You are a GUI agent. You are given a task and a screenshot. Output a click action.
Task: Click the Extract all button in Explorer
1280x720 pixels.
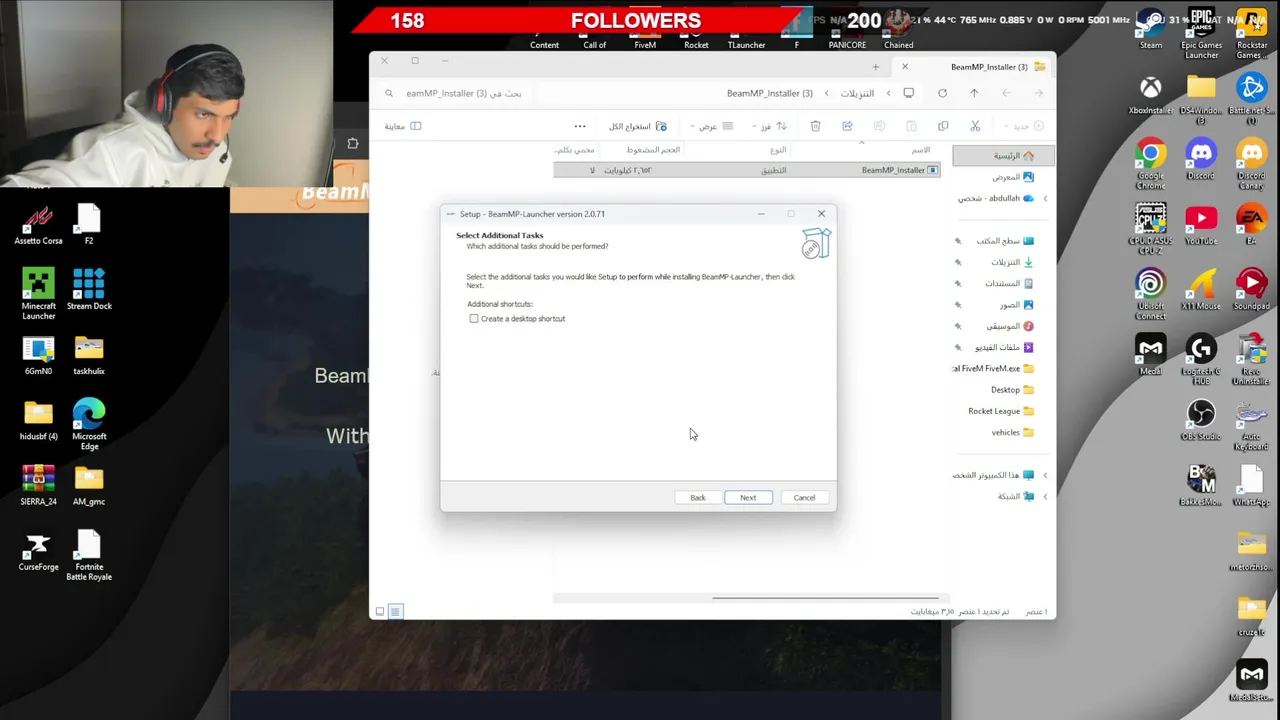[x=638, y=126]
